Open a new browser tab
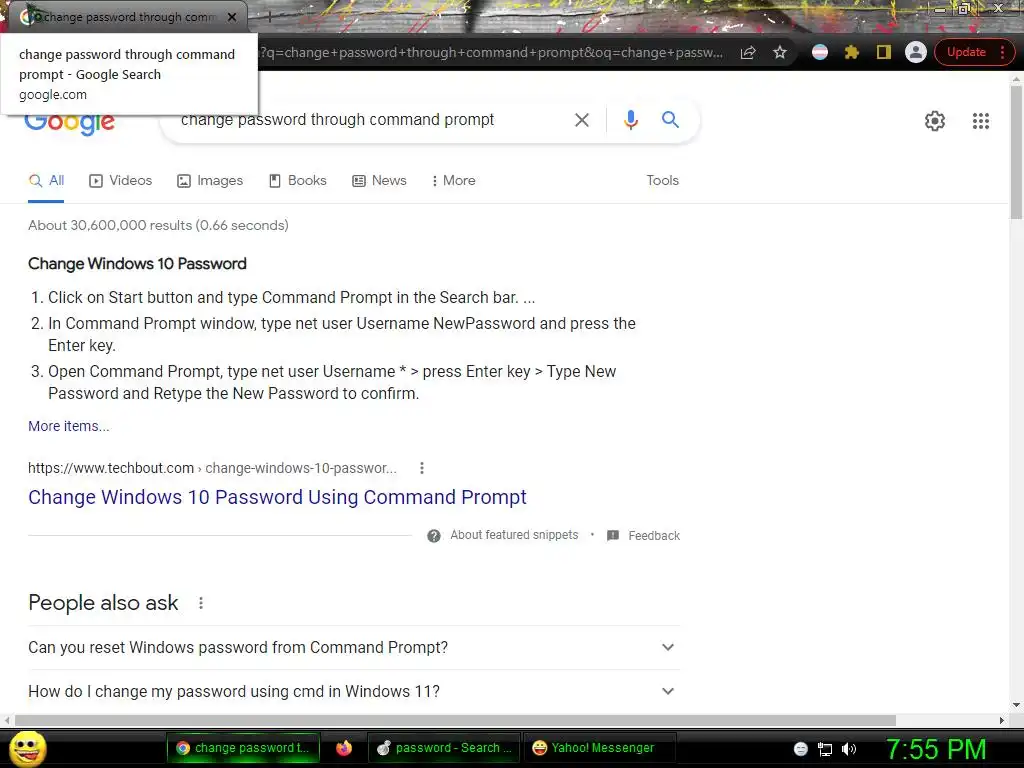This screenshot has height=768, width=1024. pos(269,17)
